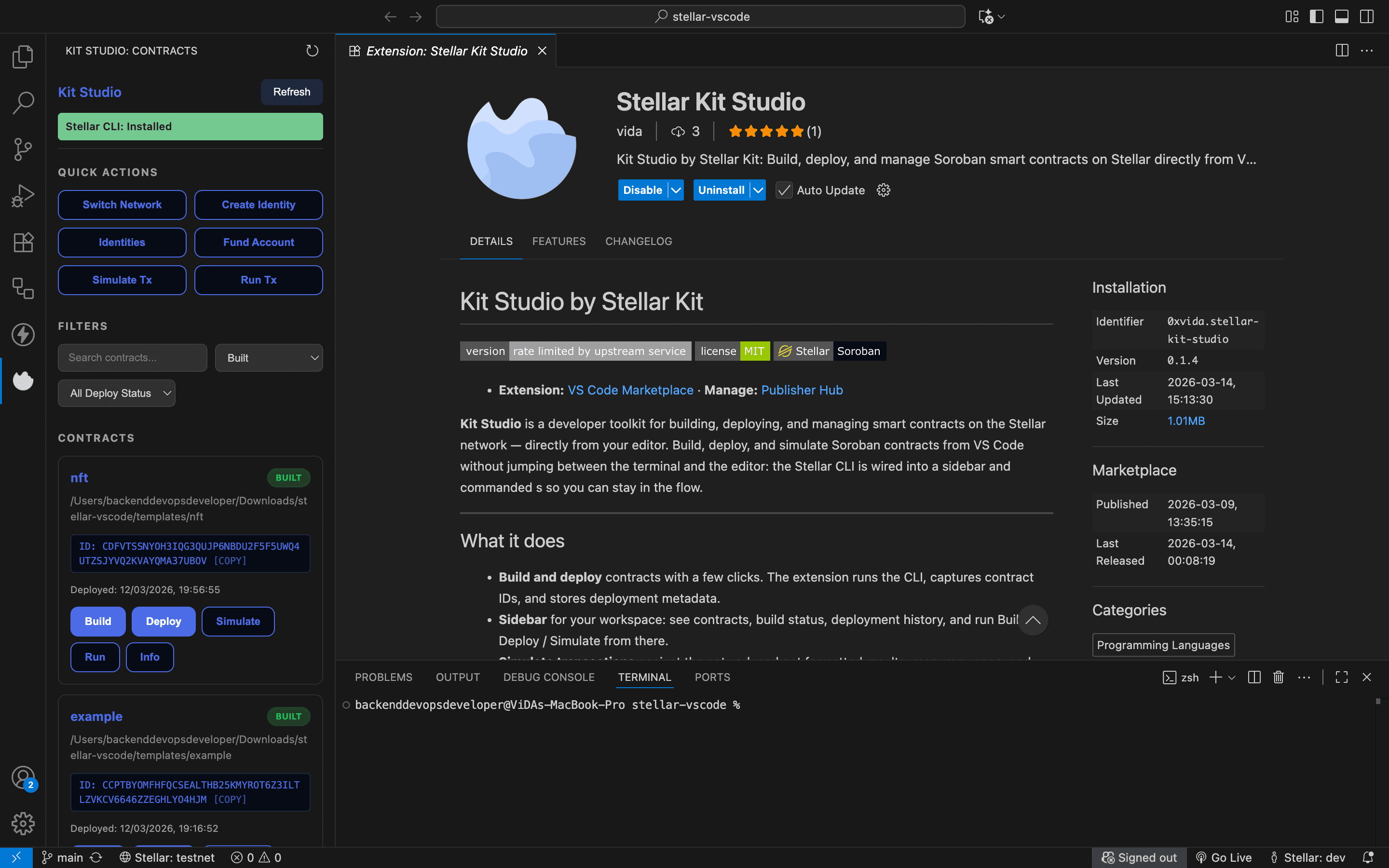The image size is (1389, 868).
Task: Open the Kit Studio cloud icon in activity bar
Action: point(23,380)
